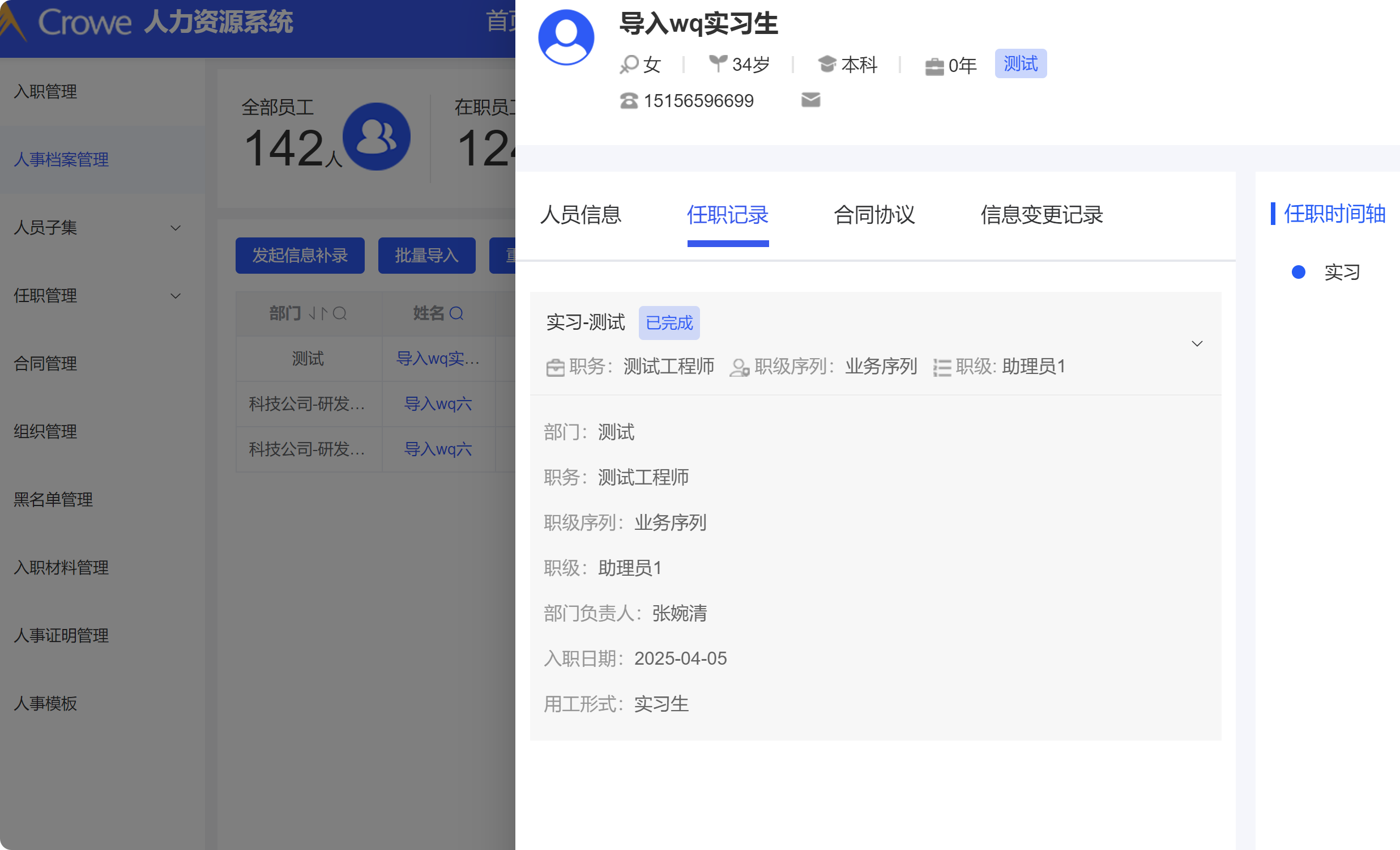The width and height of the screenshot is (1400, 850).
Task: Click the sort arrows in 部门 column header
Action: (x=318, y=313)
